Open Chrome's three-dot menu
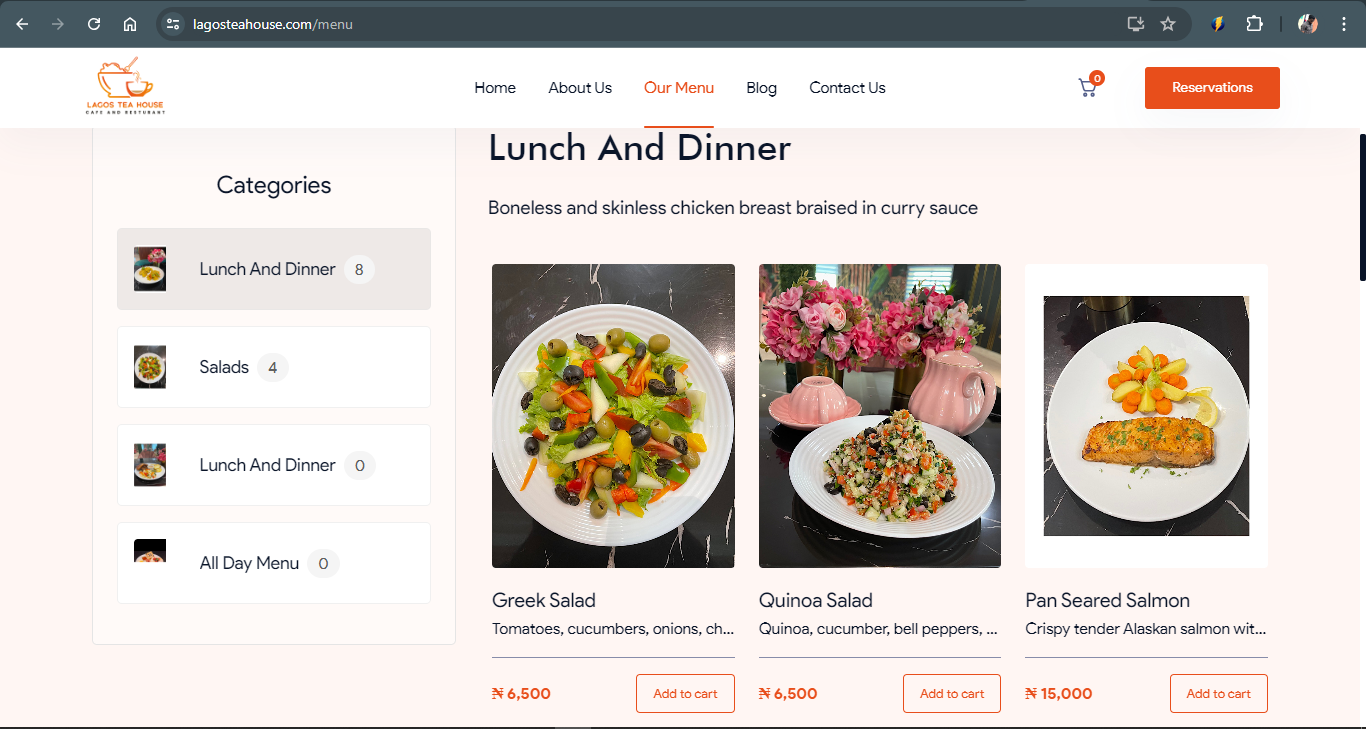Screen dimensions: 1366x729 (1343, 24)
